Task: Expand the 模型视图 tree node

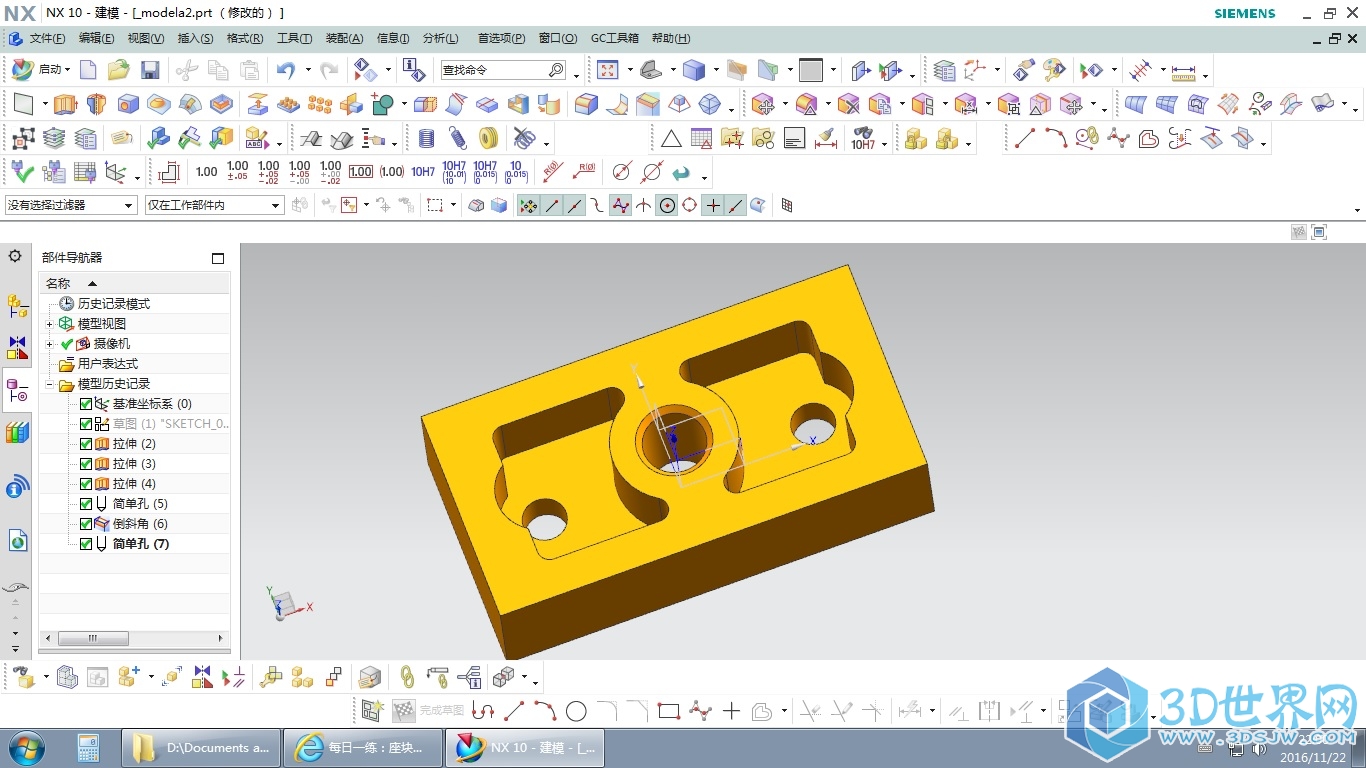Action: click(50, 324)
